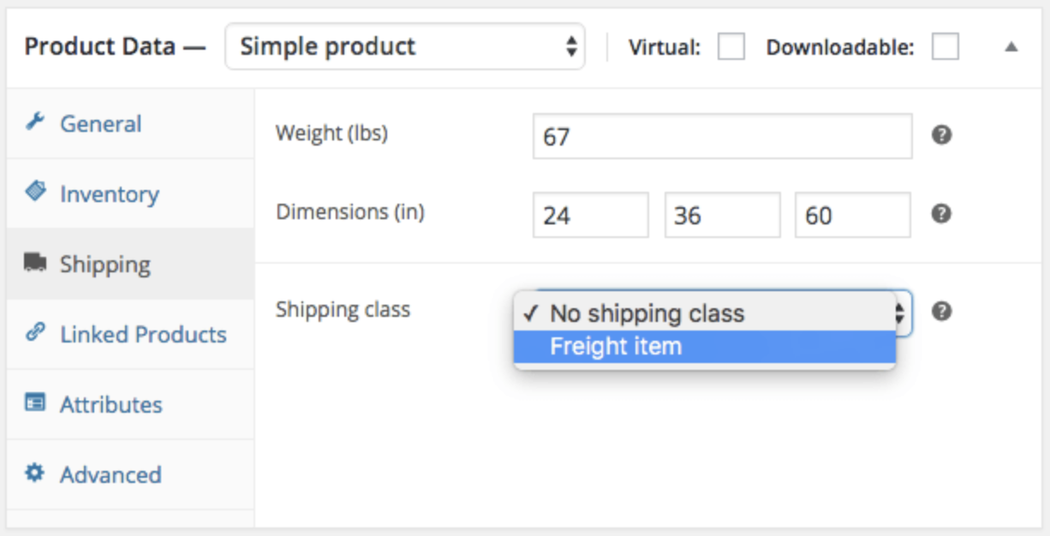Screen dimensions: 1050x536
Task: Click the Linked Products link icon
Action: pos(35,333)
